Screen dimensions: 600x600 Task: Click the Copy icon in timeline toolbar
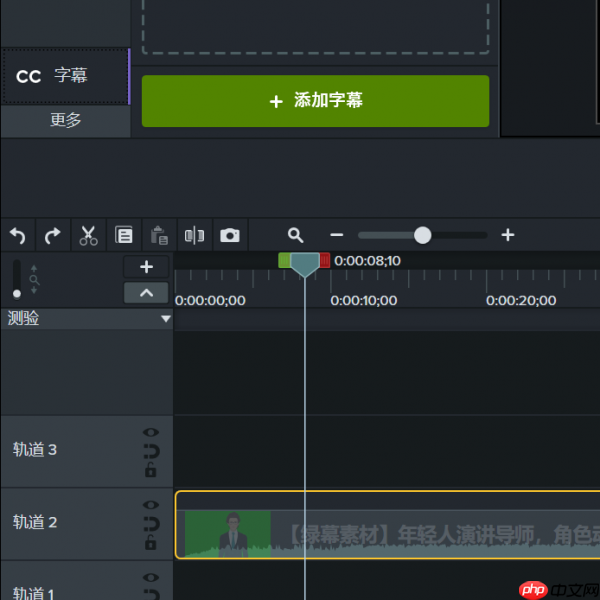click(124, 236)
